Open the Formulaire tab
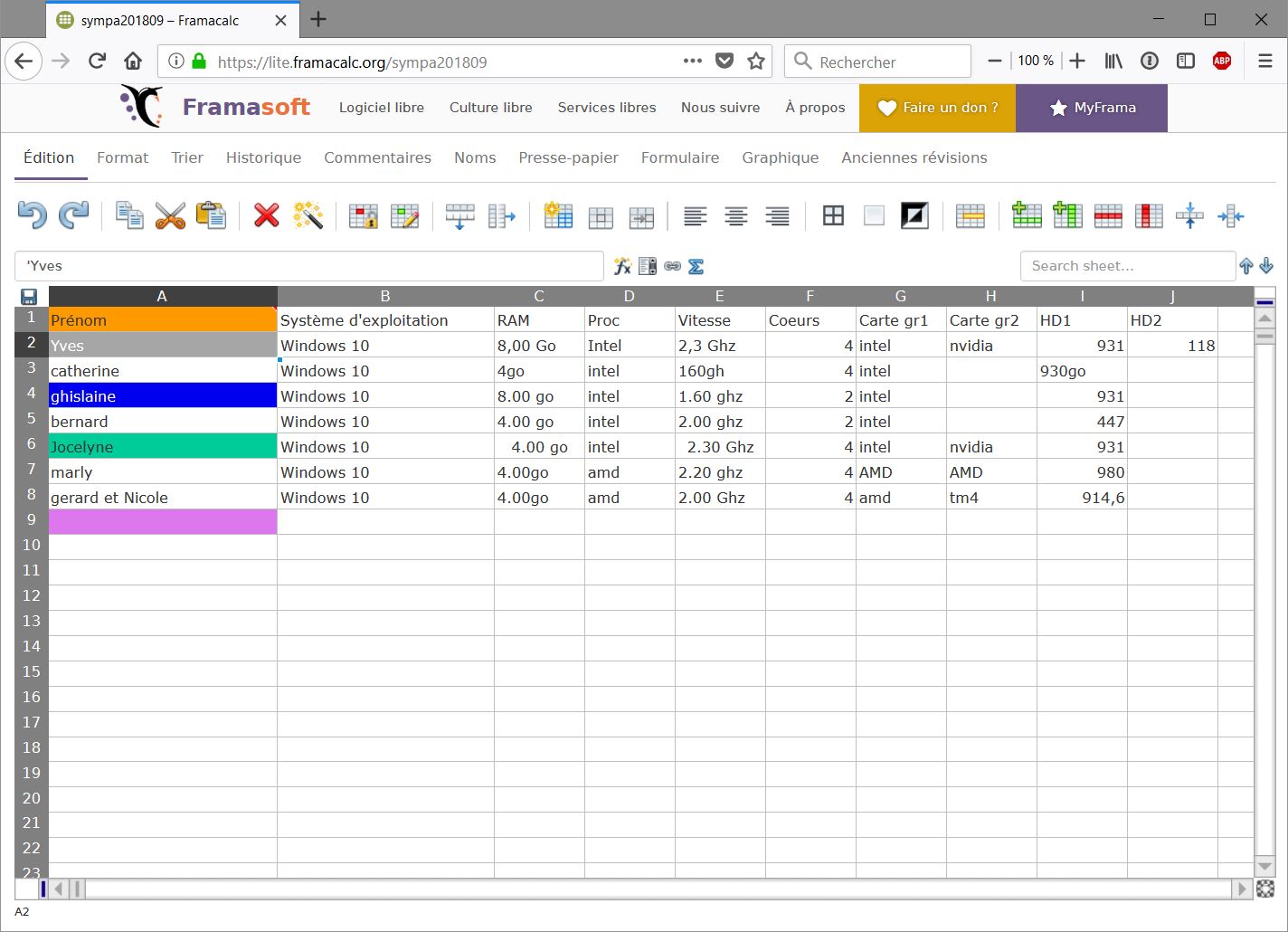Viewport: 1288px width, 932px height. click(x=680, y=157)
